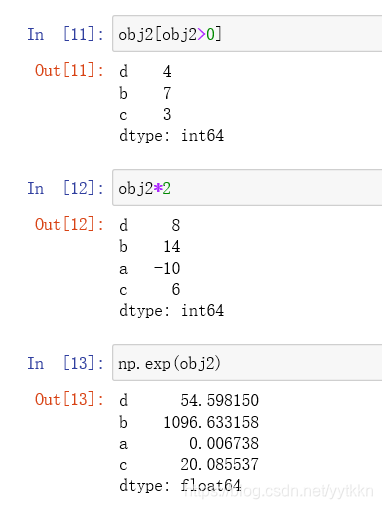Select the In [12] prompt label
This screenshot has width=382, height=509.
point(66,188)
